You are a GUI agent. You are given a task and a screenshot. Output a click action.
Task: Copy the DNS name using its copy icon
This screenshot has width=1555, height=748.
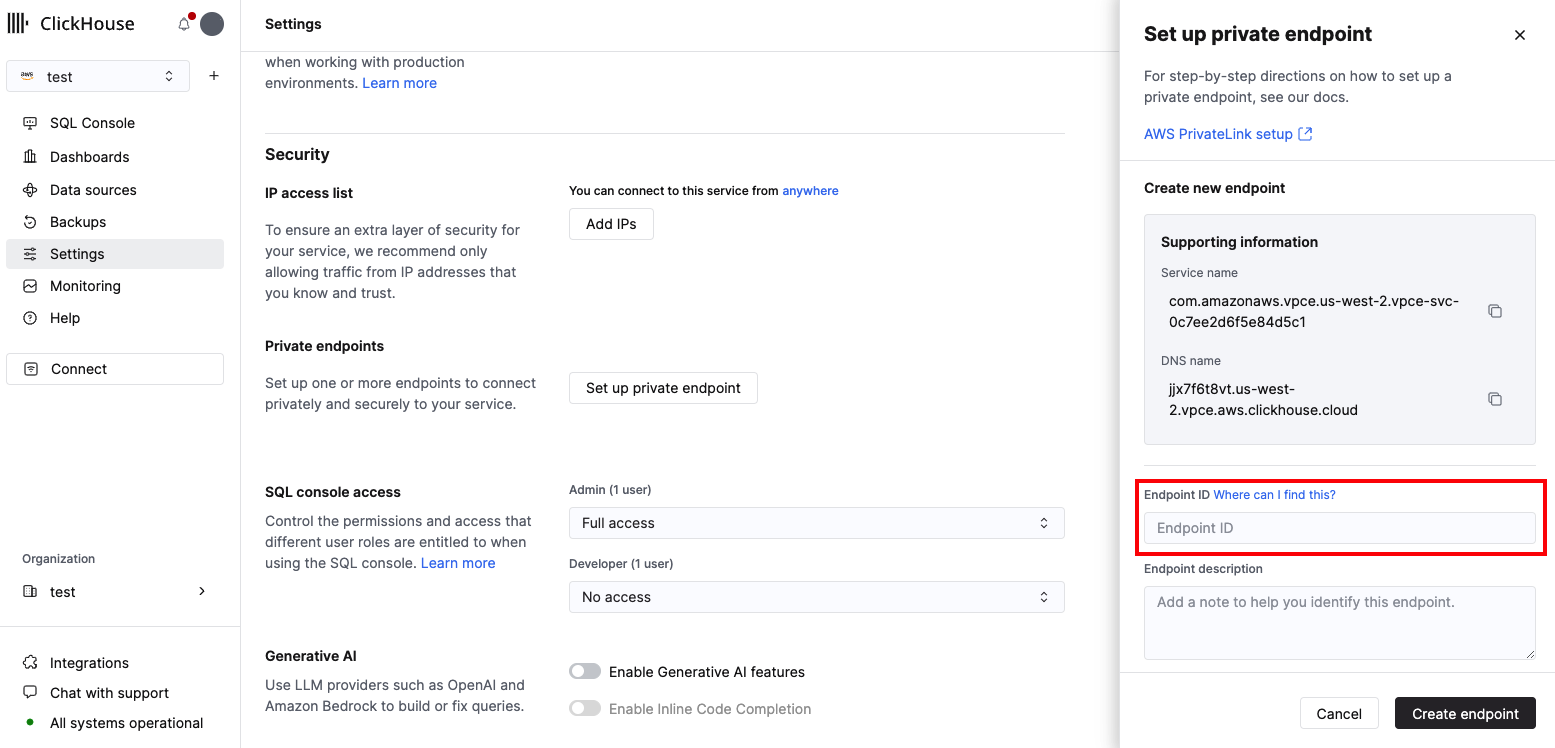coord(1494,398)
